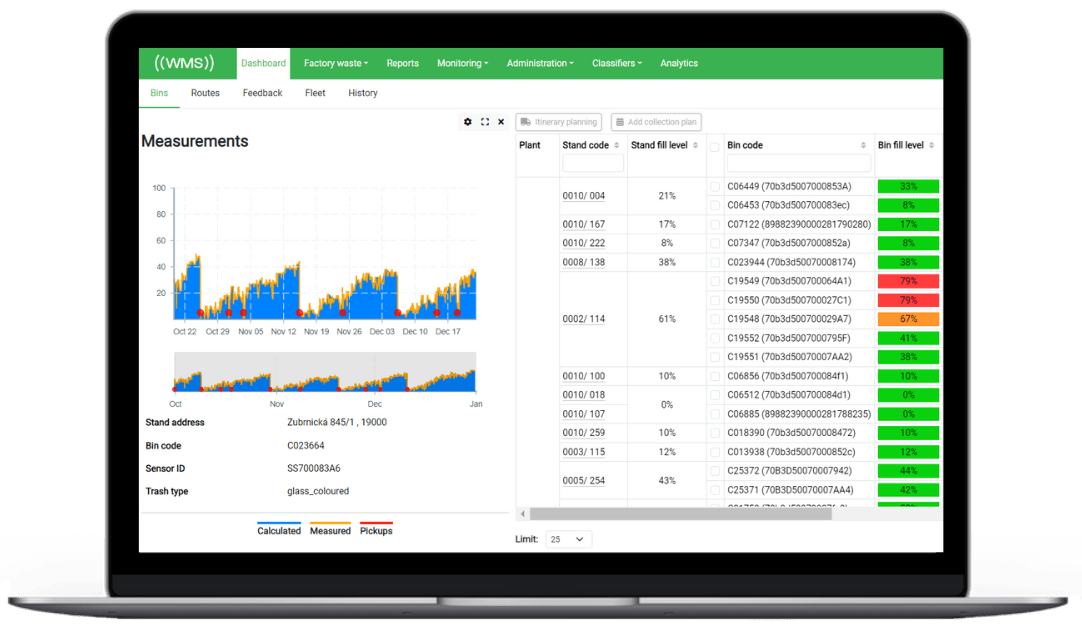Image resolution: width=1082 pixels, height=632 pixels.
Task: Click the green 33% fill level bar
Action: tap(908, 187)
